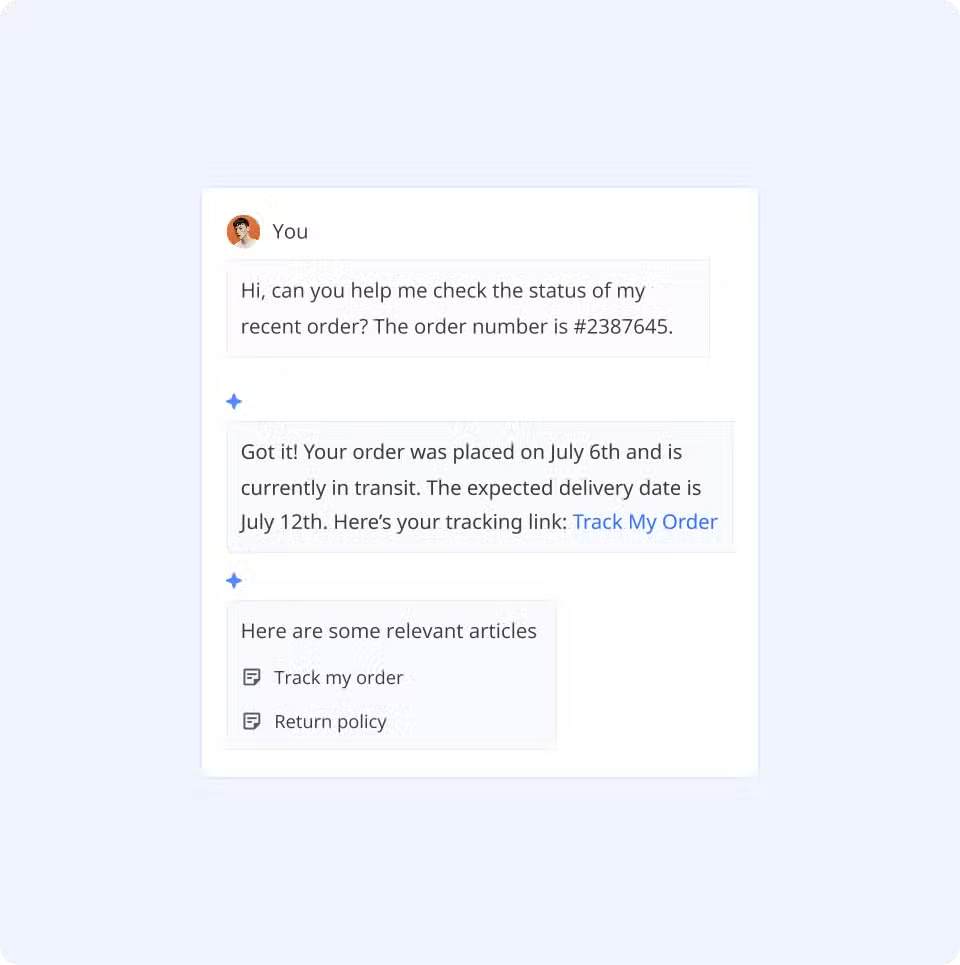
Task: Select order number #2387645 in the message
Action: click(622, 326)
